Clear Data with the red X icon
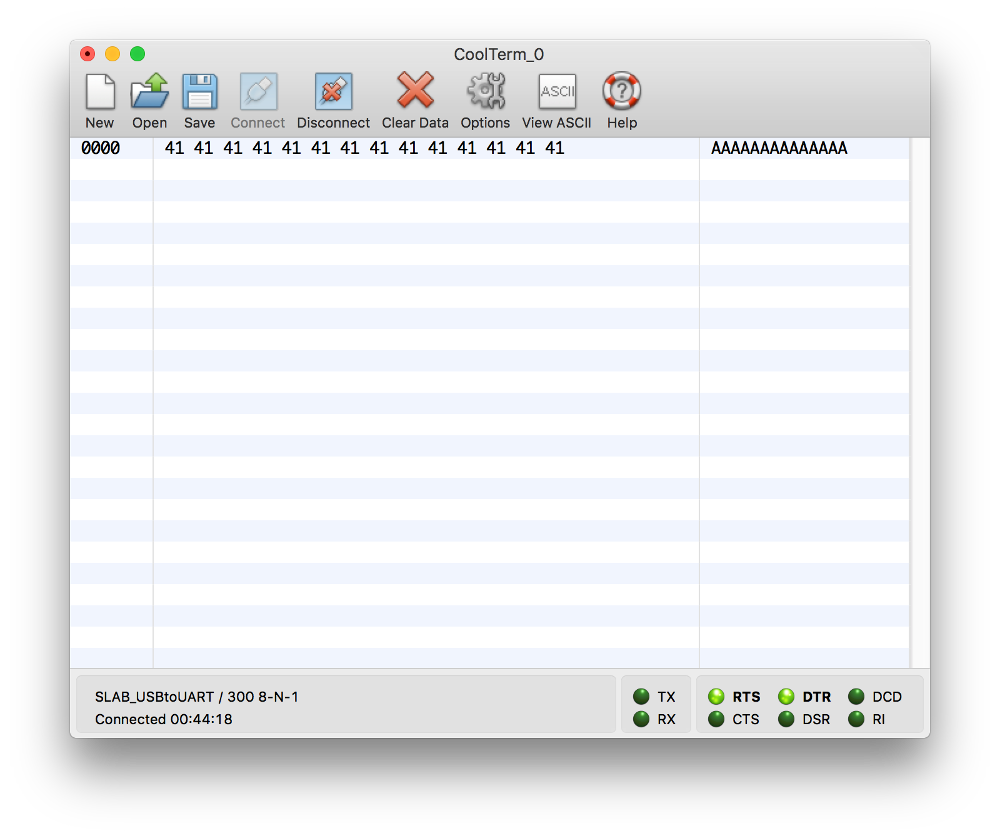1000x838 pixels. (415, 92)
